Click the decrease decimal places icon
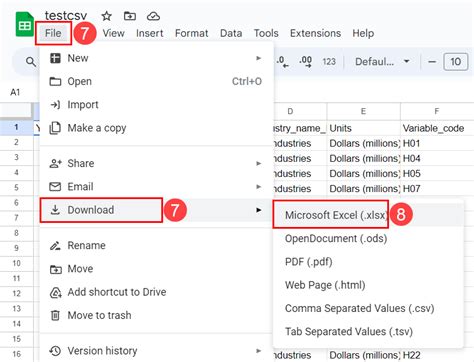The width and height of the screenshot is (474, 362). point(282,62)
